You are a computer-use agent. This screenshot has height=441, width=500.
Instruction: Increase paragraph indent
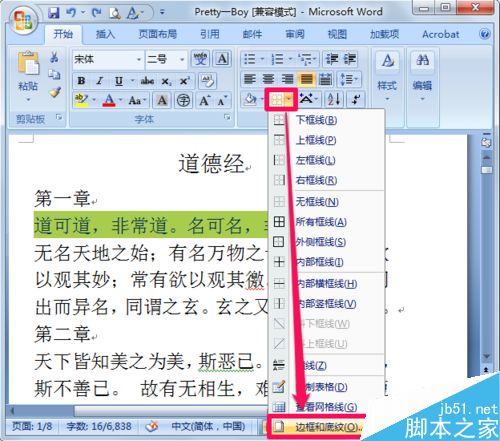pos(350,59)
